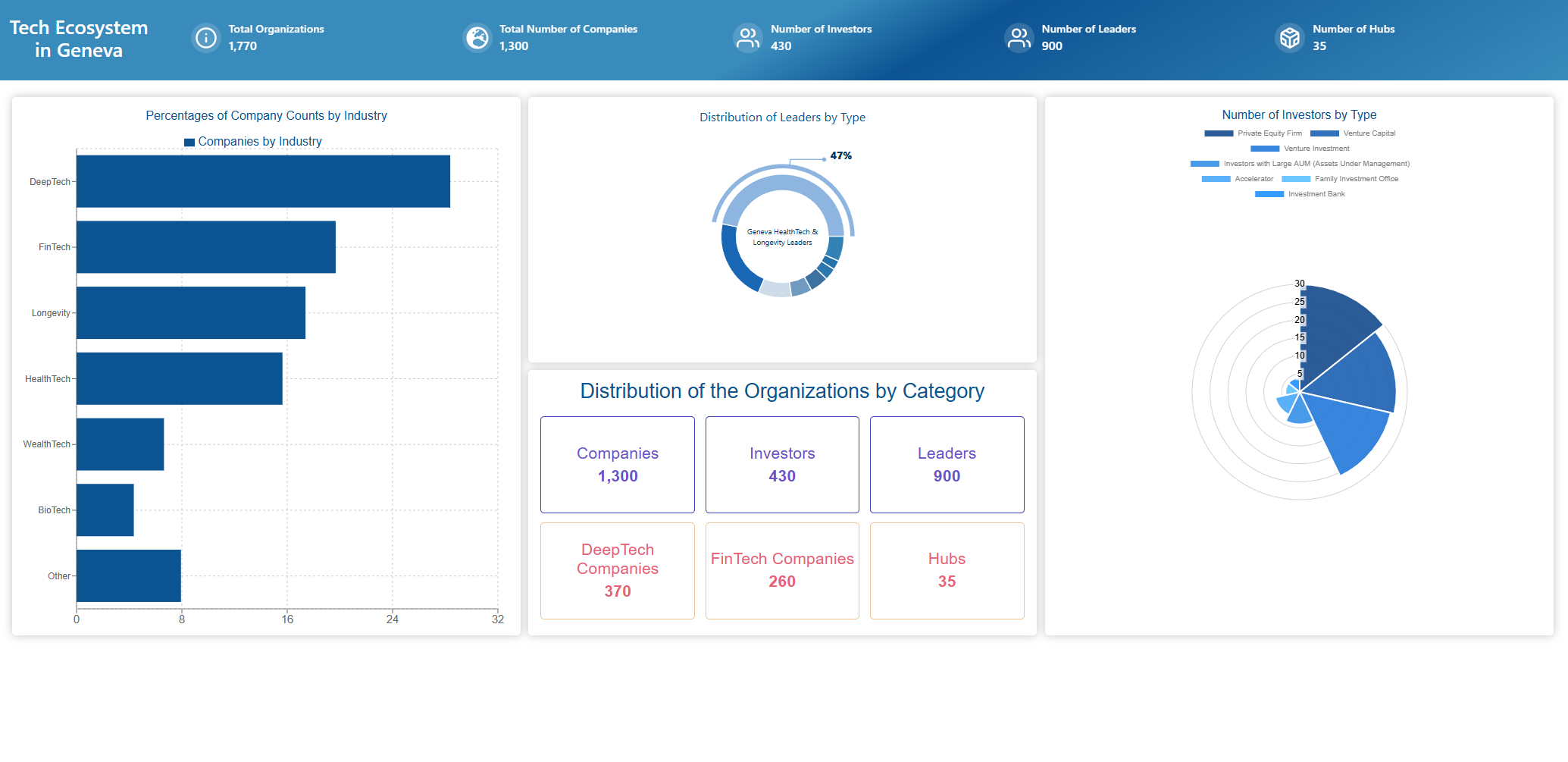1568x762 pixels.
Task: Hide the Companies by Industry dataset via legend
Action: 252,142
